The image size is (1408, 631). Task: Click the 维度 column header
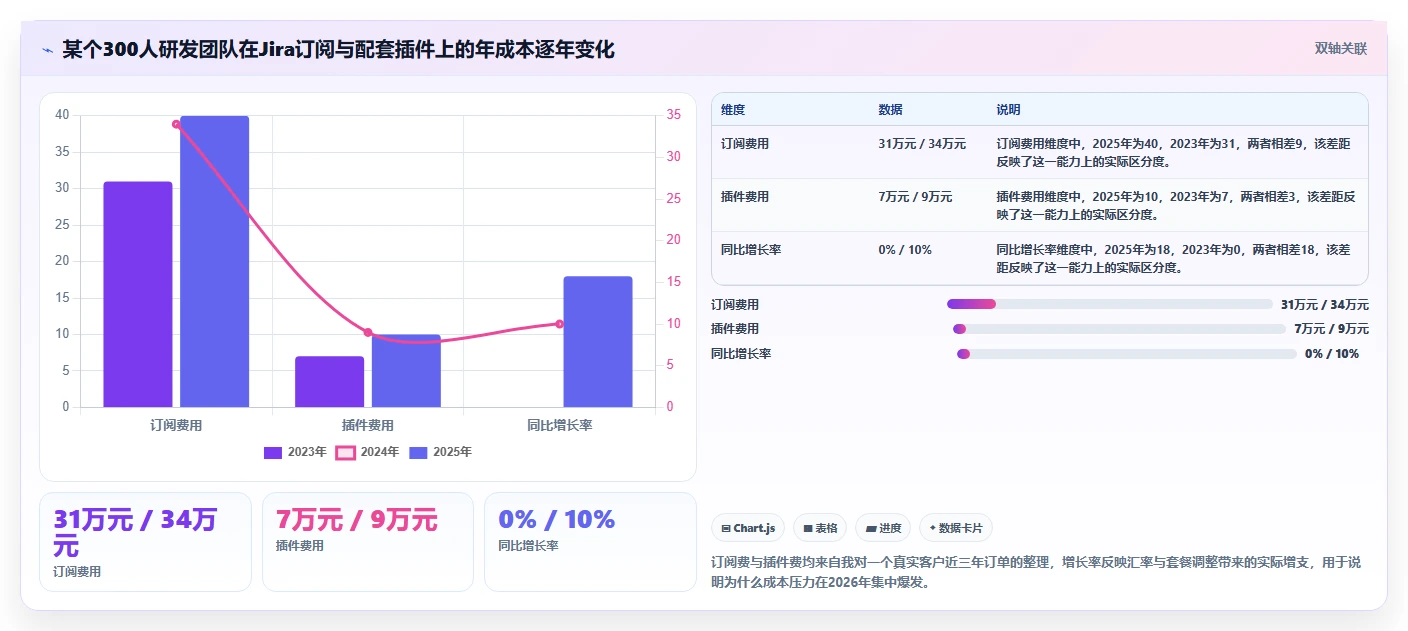(733, 110)
